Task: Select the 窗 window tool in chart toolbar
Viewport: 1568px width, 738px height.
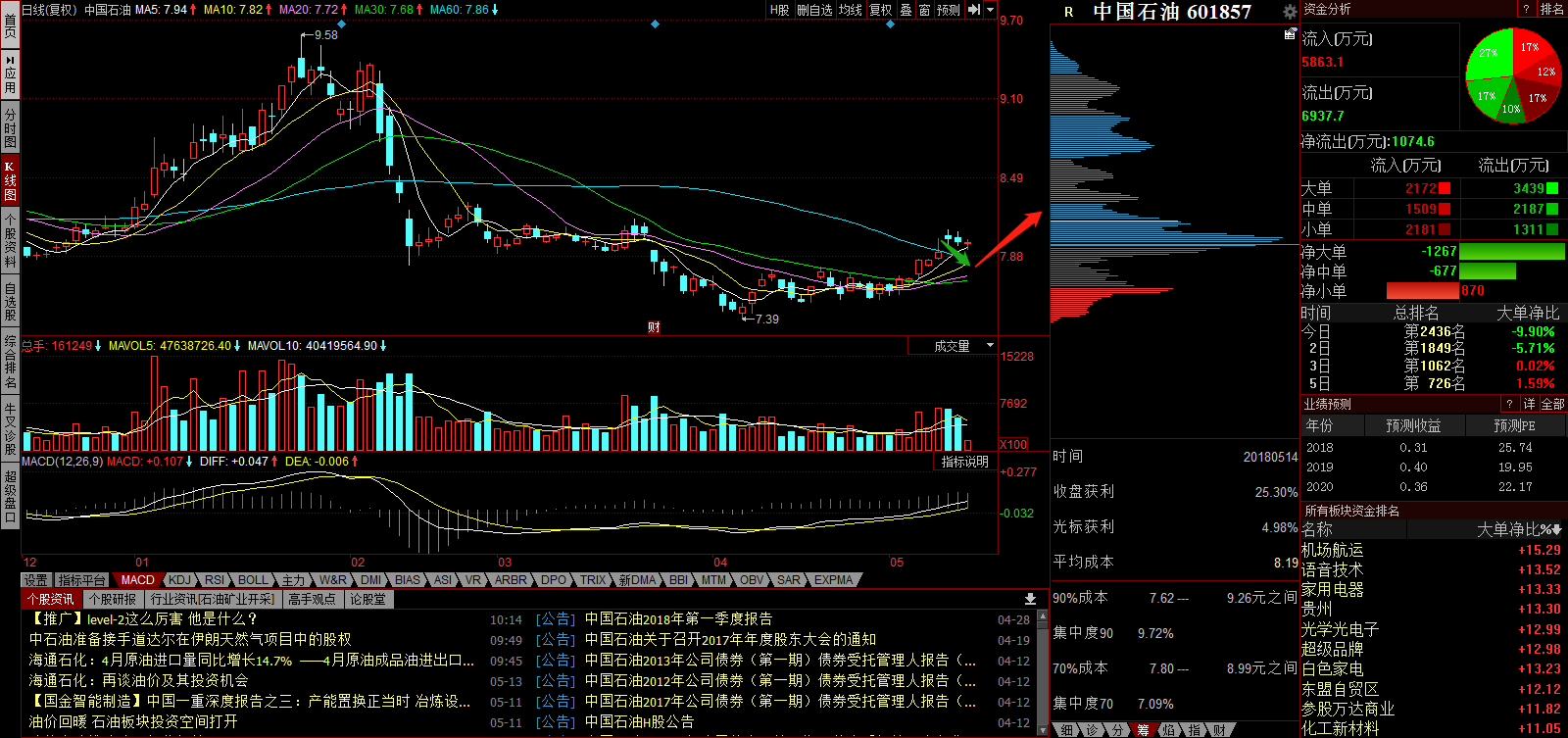Action: pos(924,10)
